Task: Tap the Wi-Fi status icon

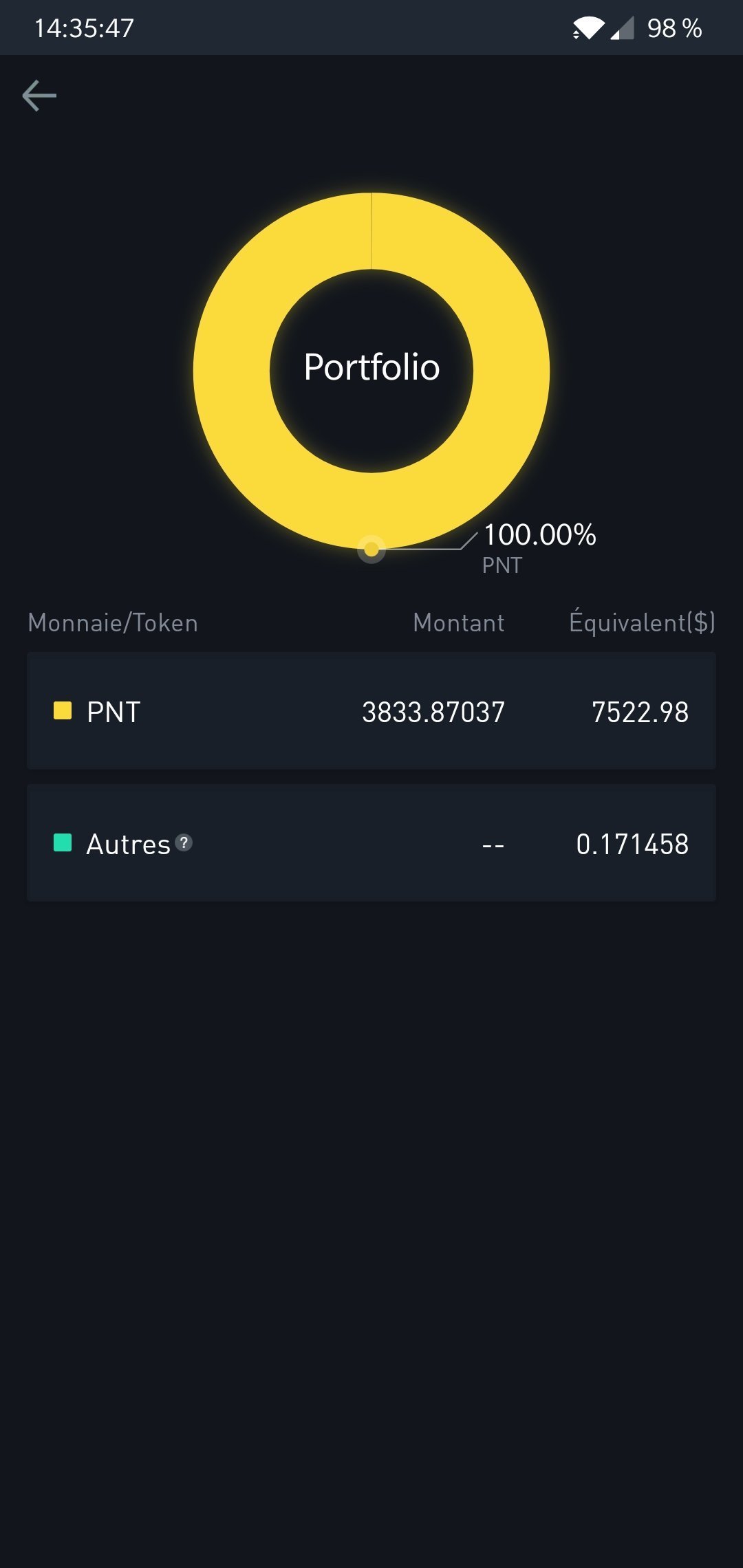Action: tap(588, 28)
